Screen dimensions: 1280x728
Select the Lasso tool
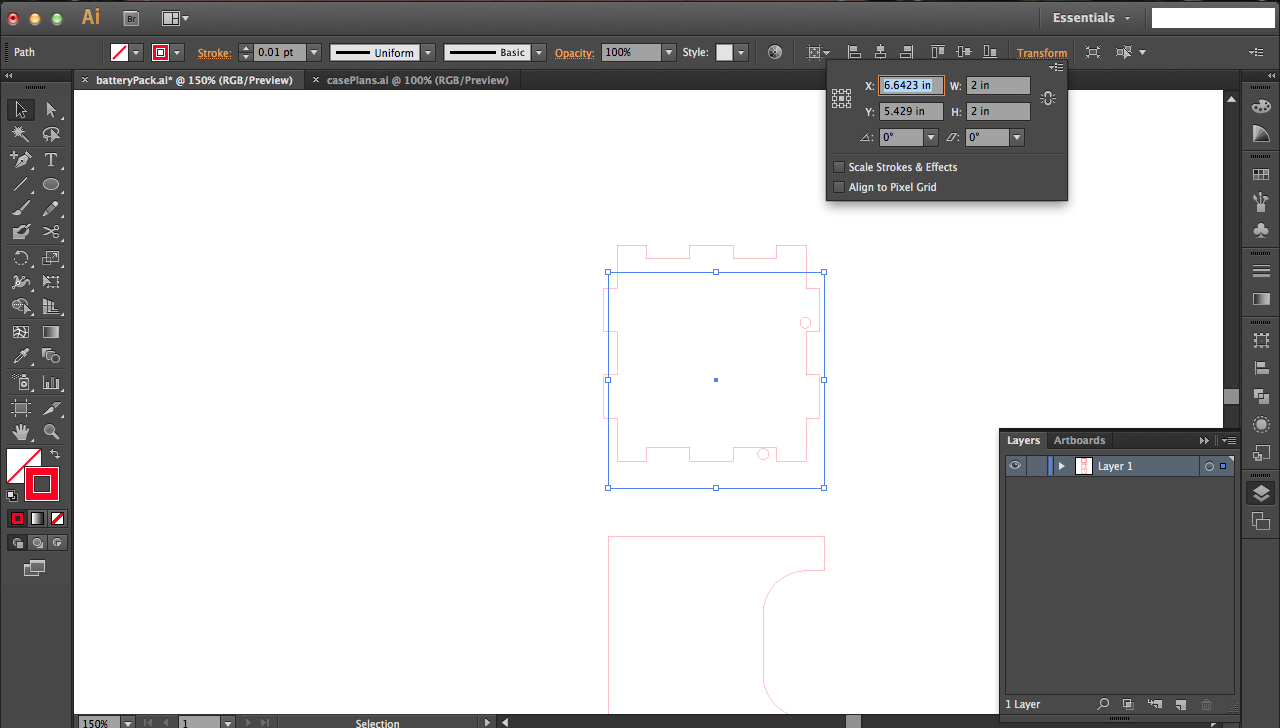coord(51,134)
